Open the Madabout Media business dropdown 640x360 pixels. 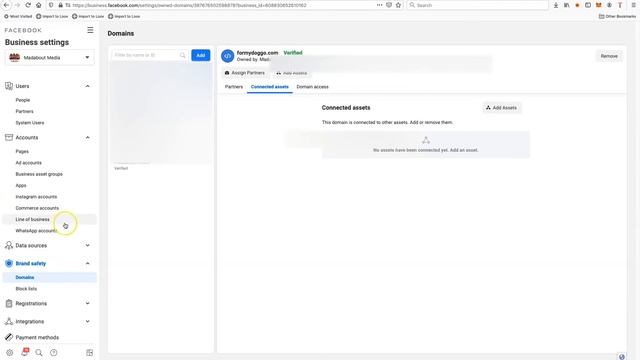click(x=49, y=58)
